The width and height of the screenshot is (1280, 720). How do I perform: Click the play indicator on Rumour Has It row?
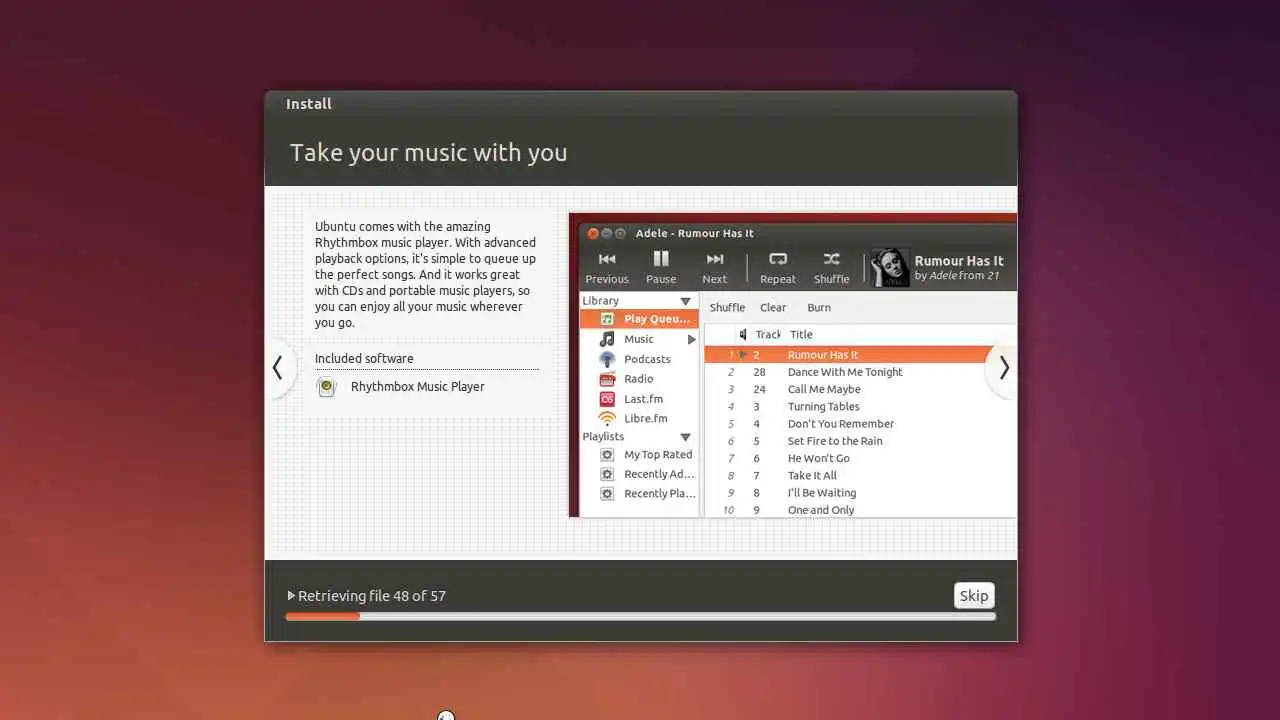[x=743, y=355]
